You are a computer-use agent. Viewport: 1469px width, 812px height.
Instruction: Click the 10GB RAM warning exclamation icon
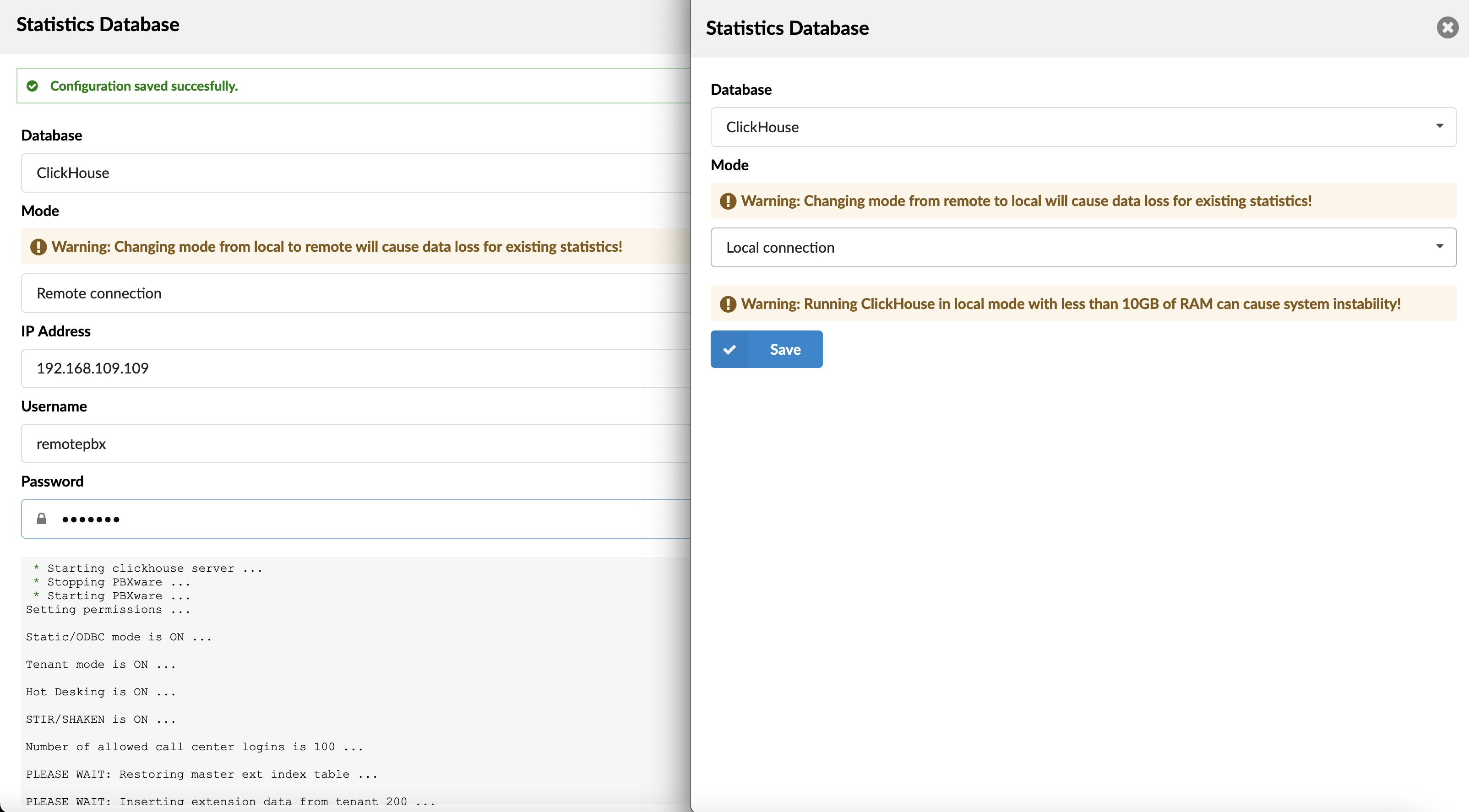click(728, 304)
